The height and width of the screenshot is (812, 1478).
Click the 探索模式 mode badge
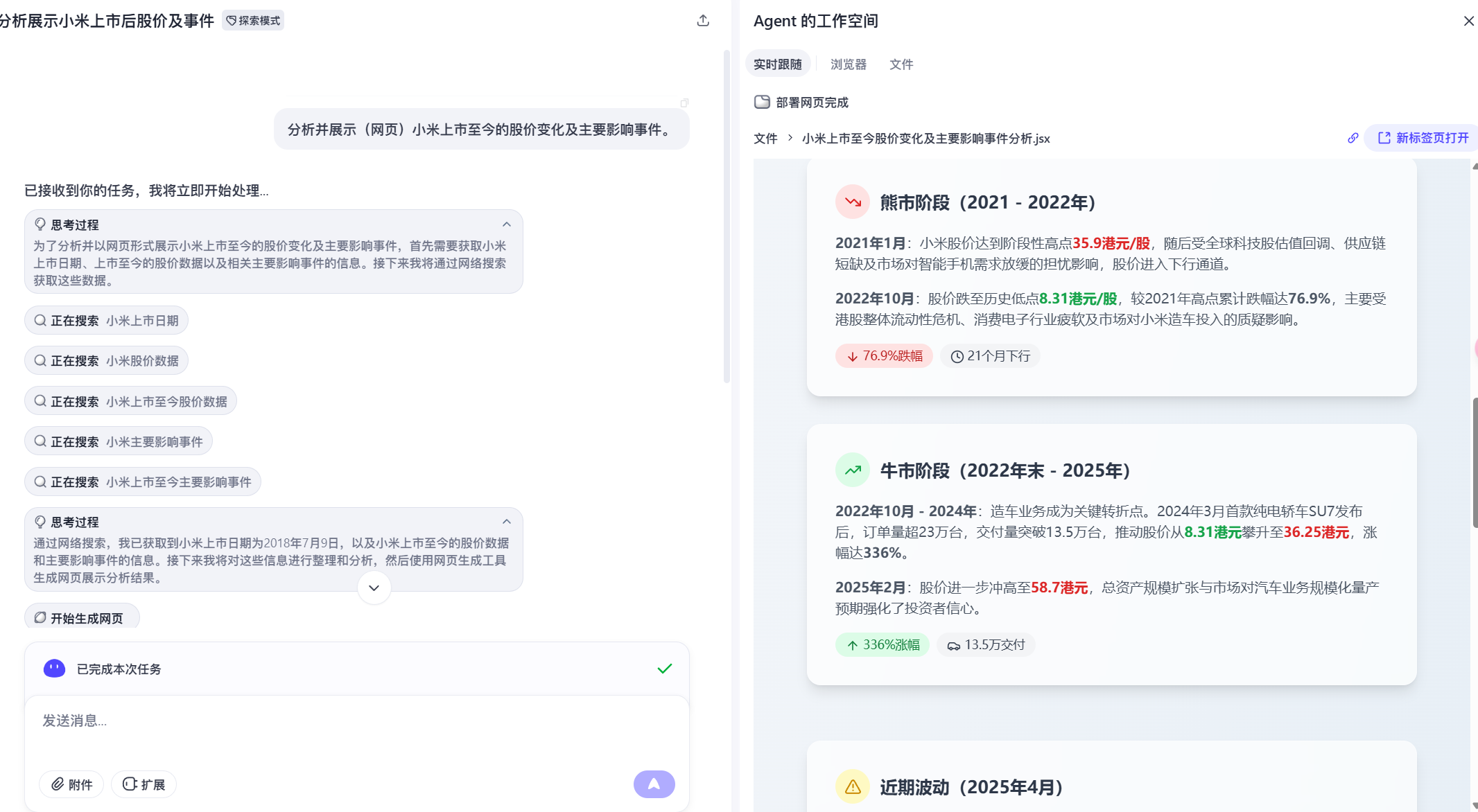[253, 21]
